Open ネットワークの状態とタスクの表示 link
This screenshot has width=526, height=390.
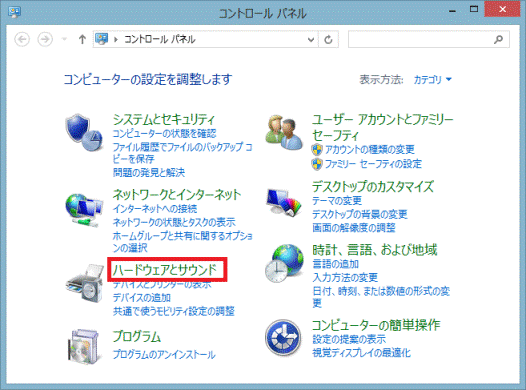pos(174,222)
